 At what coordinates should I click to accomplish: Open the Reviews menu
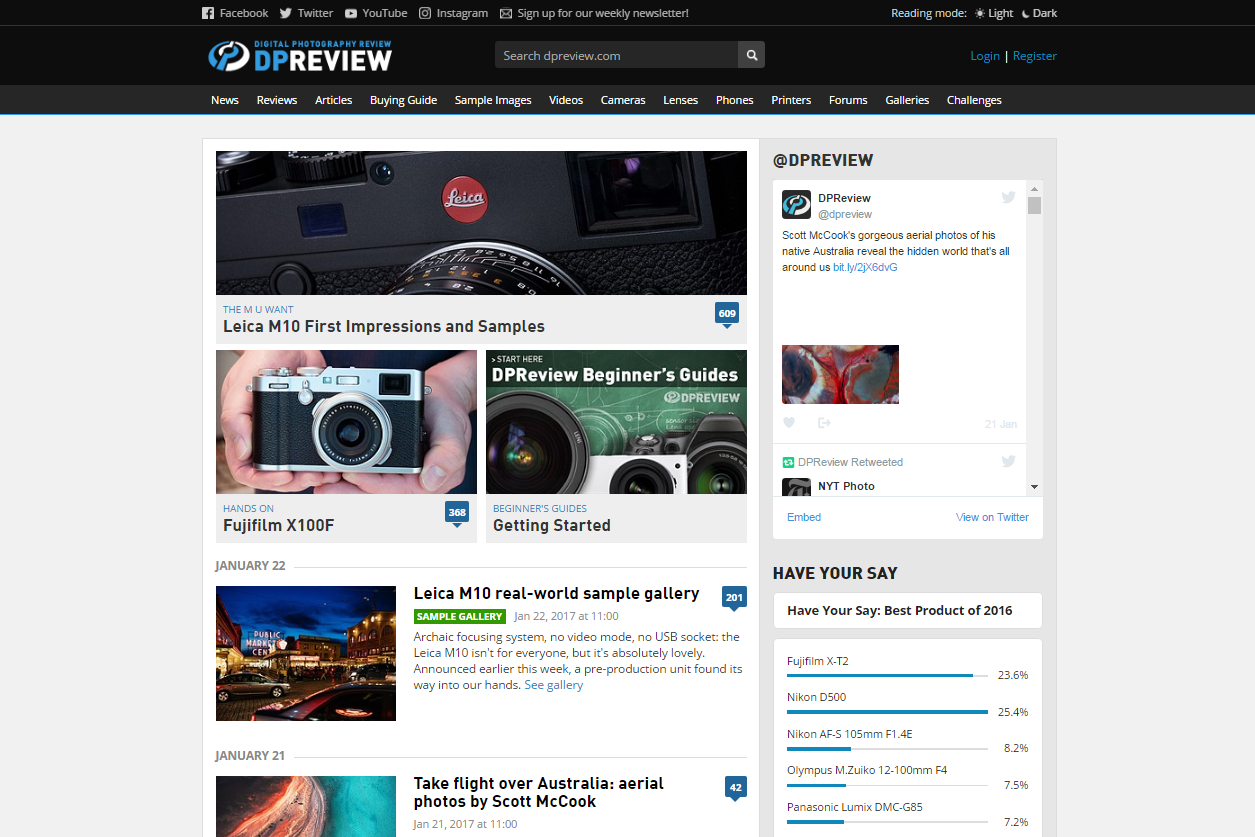(x=277, y=100)
